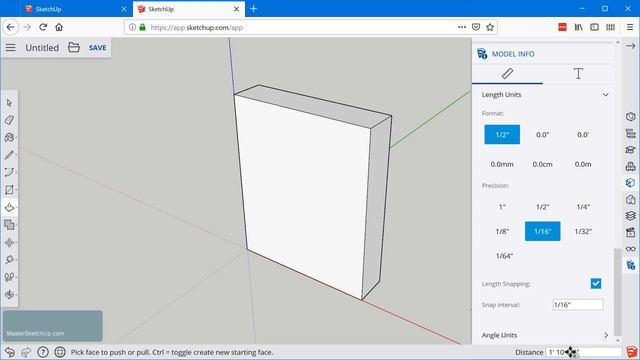Open the hamburger main menu
Image resolution: width=640 pixels, height=360 pixels.
11,48
